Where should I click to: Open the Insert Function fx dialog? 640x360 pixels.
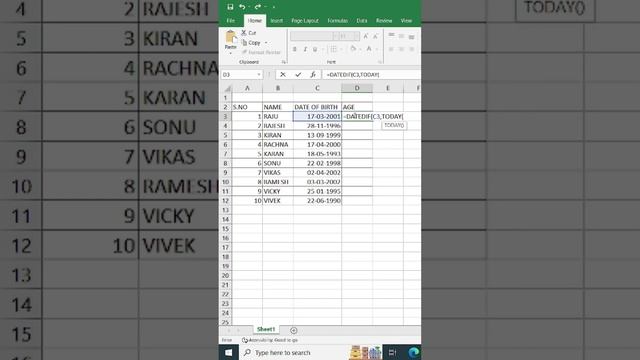313,75
